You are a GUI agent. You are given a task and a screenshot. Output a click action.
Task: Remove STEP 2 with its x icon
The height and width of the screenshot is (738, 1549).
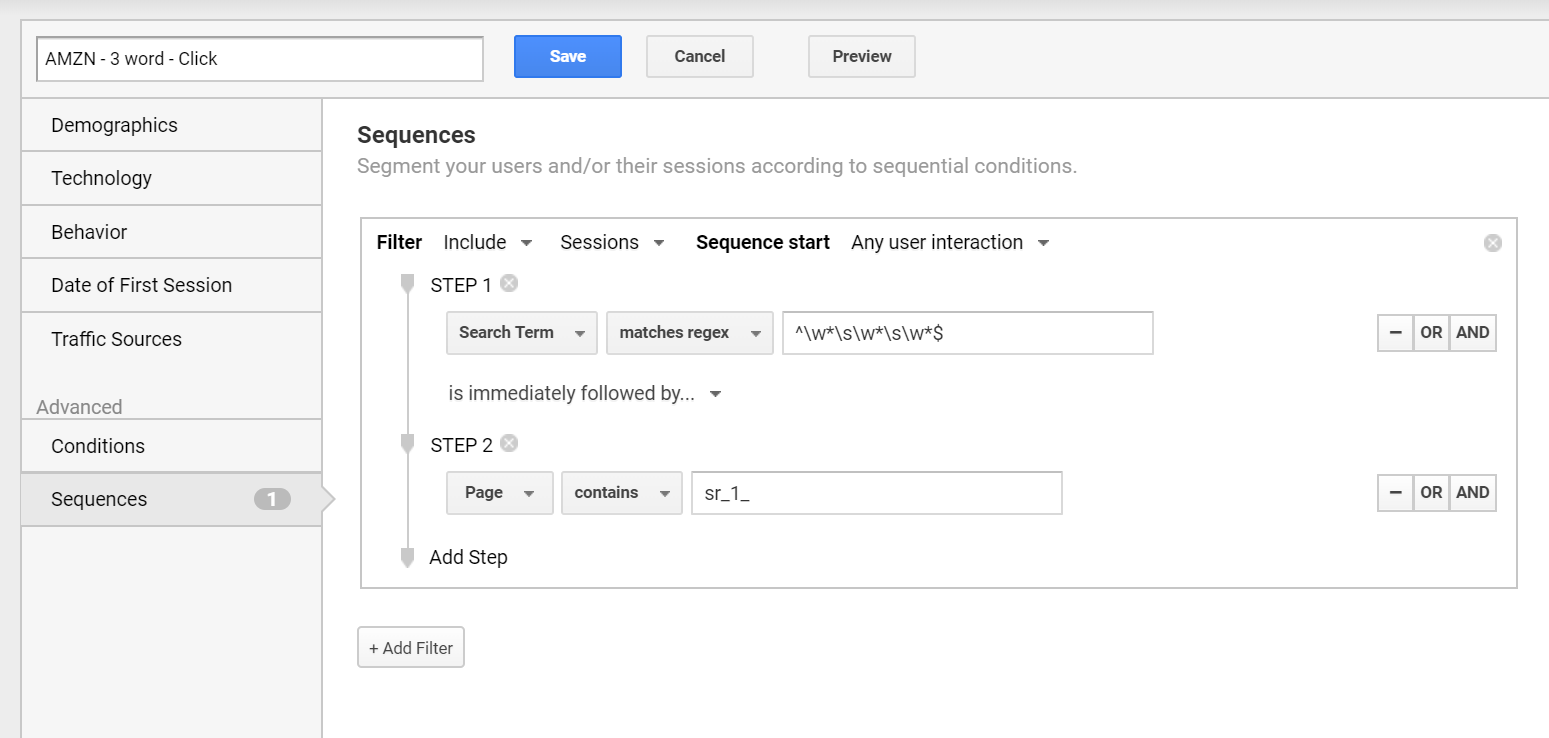509,444
